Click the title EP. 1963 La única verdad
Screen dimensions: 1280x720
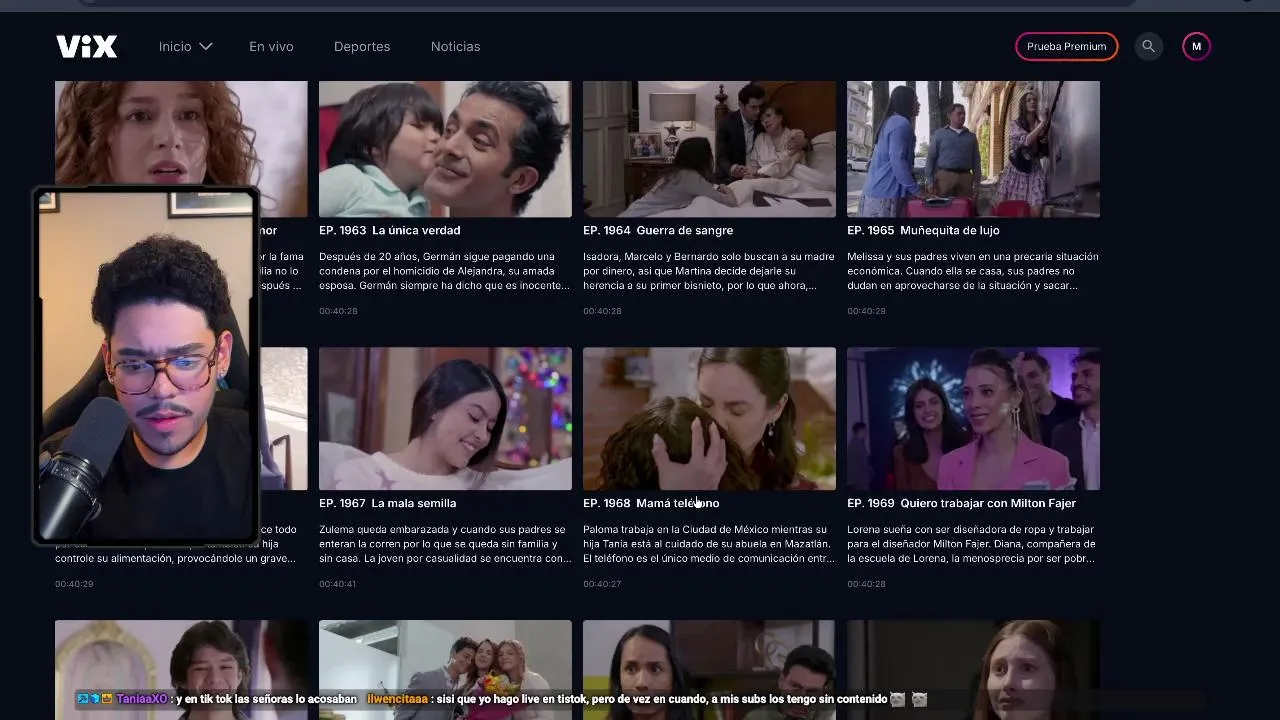point(389,230)
